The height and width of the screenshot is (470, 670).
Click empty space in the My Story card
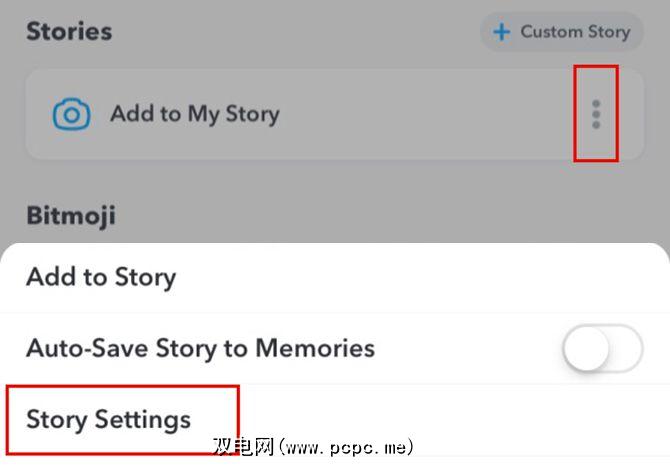point(420,114)
